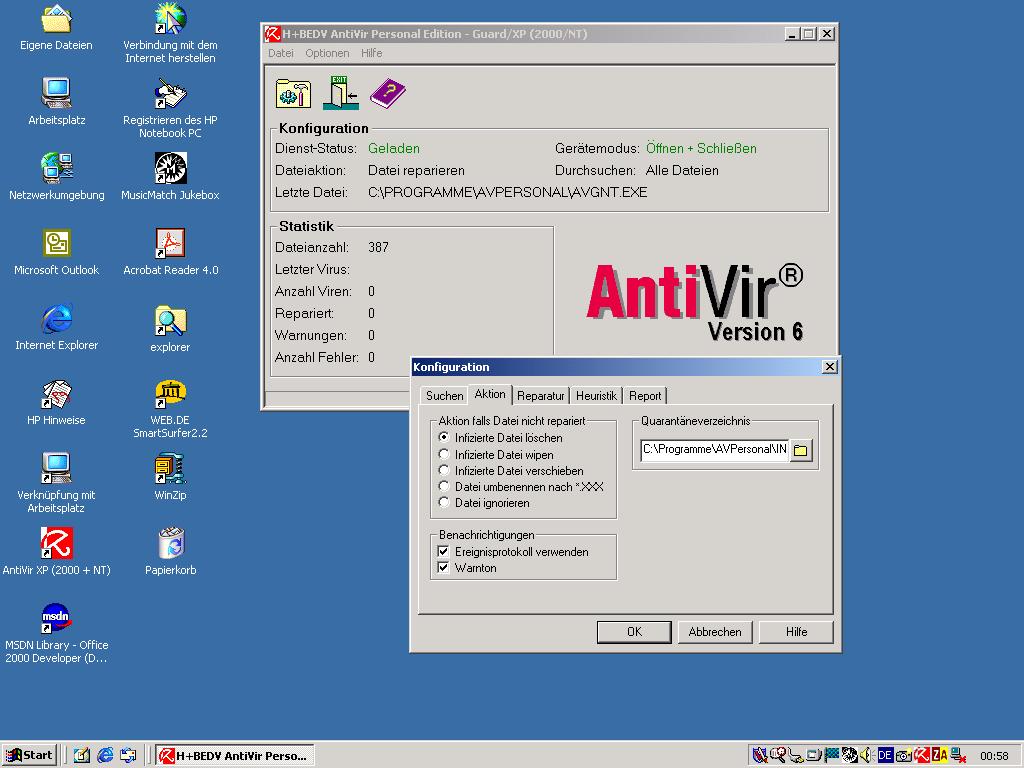Switch to the Aktion tab
The width and height of the screenshot is (1024, 768).
point(490,394)
